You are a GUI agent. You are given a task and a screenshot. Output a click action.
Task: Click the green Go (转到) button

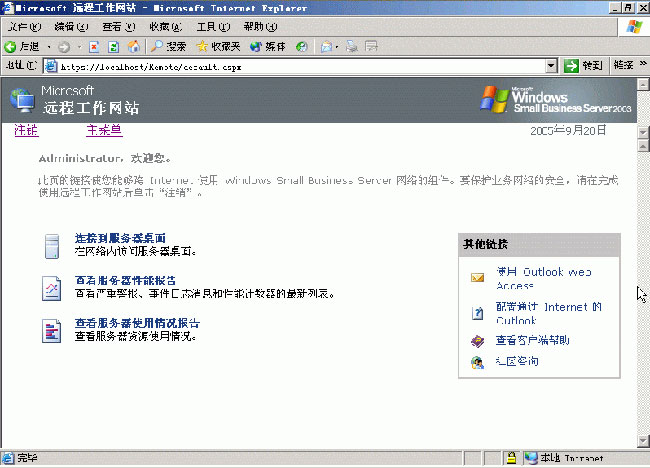click(583, 65)
